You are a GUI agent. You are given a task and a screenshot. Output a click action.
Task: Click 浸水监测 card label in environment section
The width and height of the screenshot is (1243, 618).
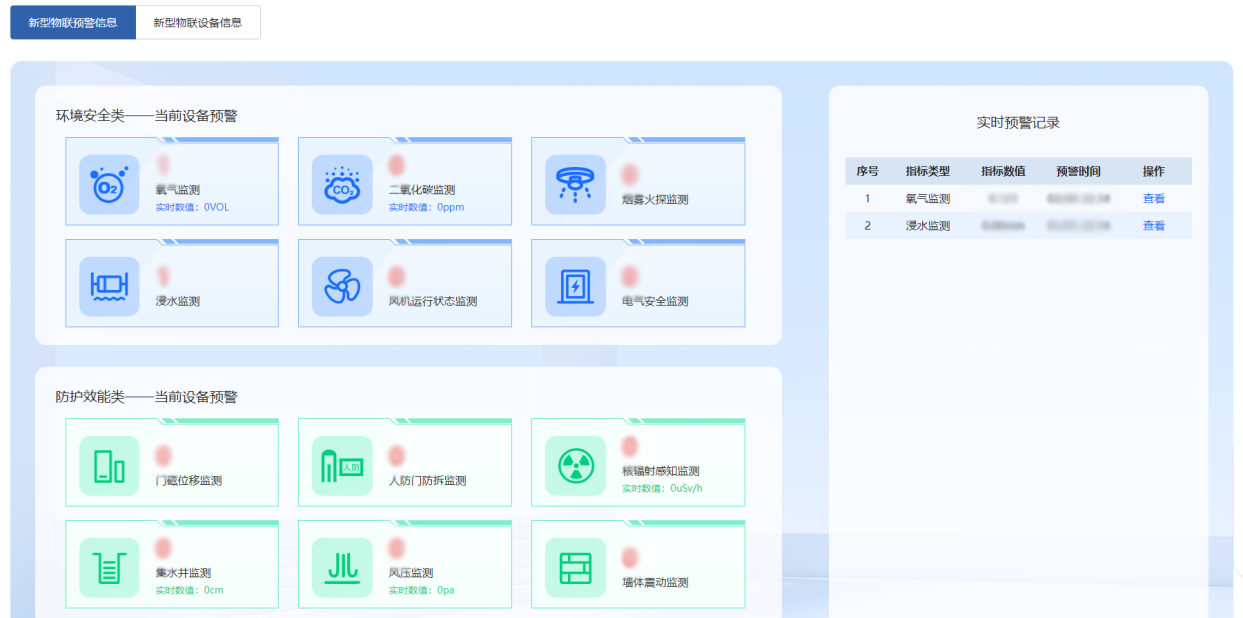[x=178, y=301]
